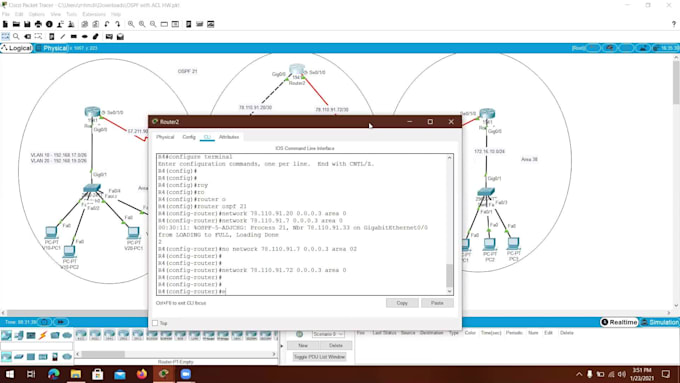680x383 pixels.
Task: Click the Delete tool icon
Action: coord(27,36)
